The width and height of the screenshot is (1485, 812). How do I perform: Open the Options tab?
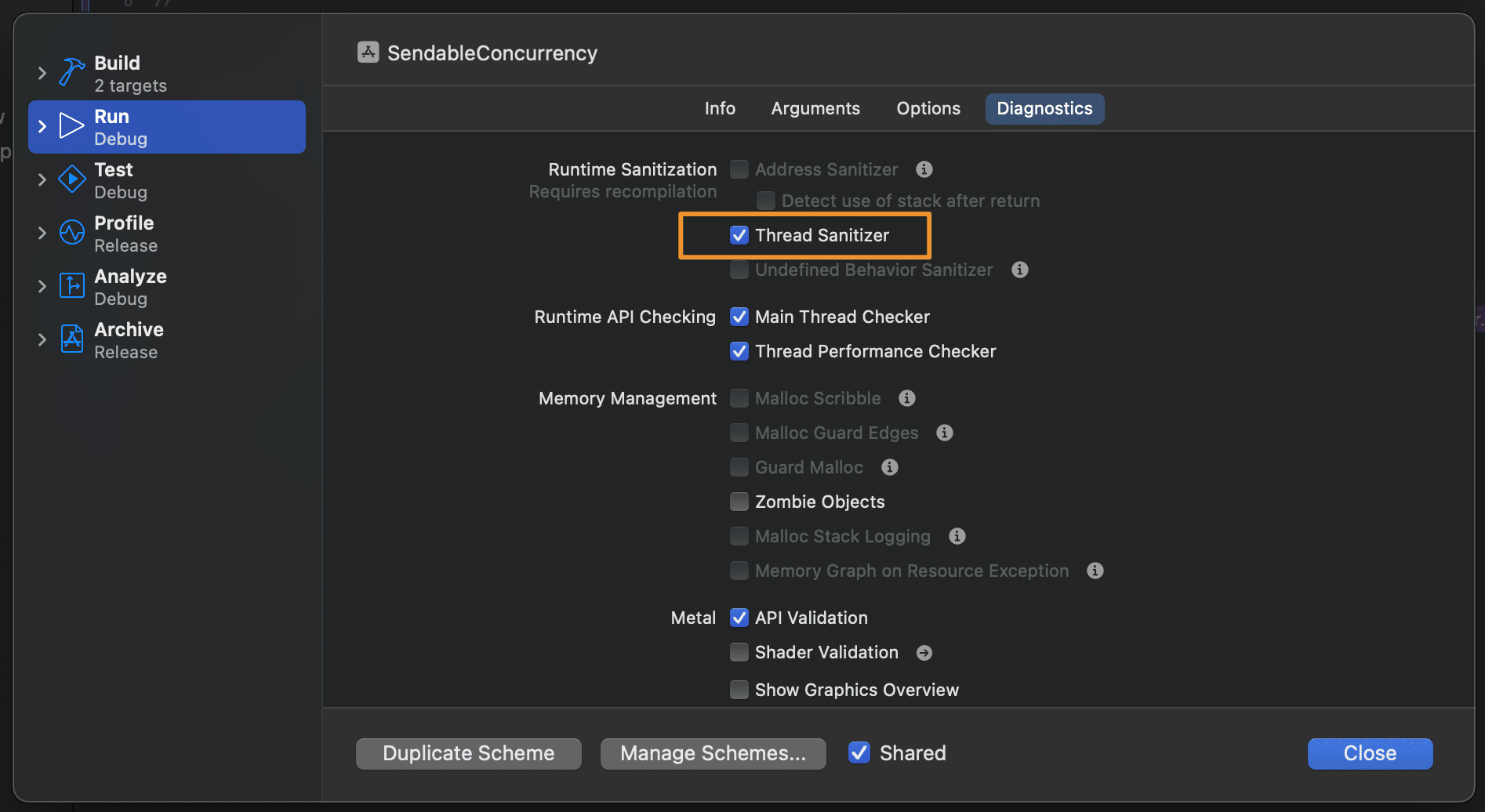coord(928,108)
